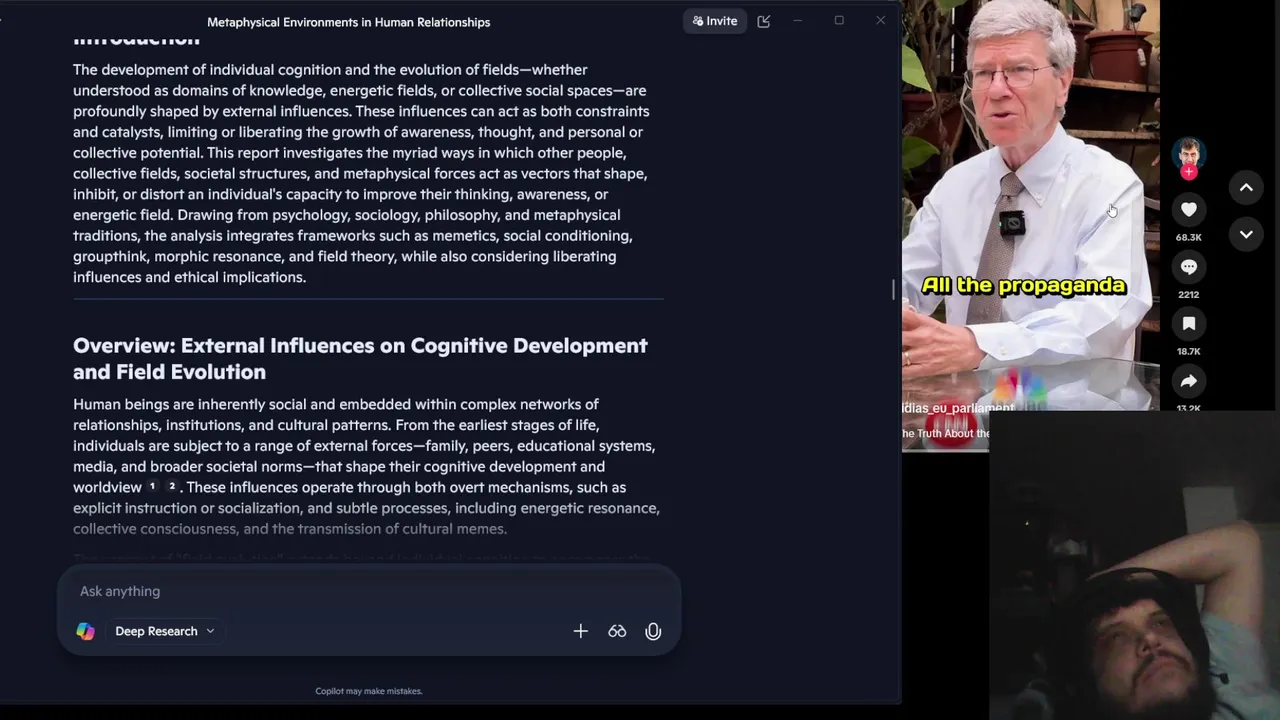
Task: Click the 68.3K likes count
Action: click(x=1189, y=237)
